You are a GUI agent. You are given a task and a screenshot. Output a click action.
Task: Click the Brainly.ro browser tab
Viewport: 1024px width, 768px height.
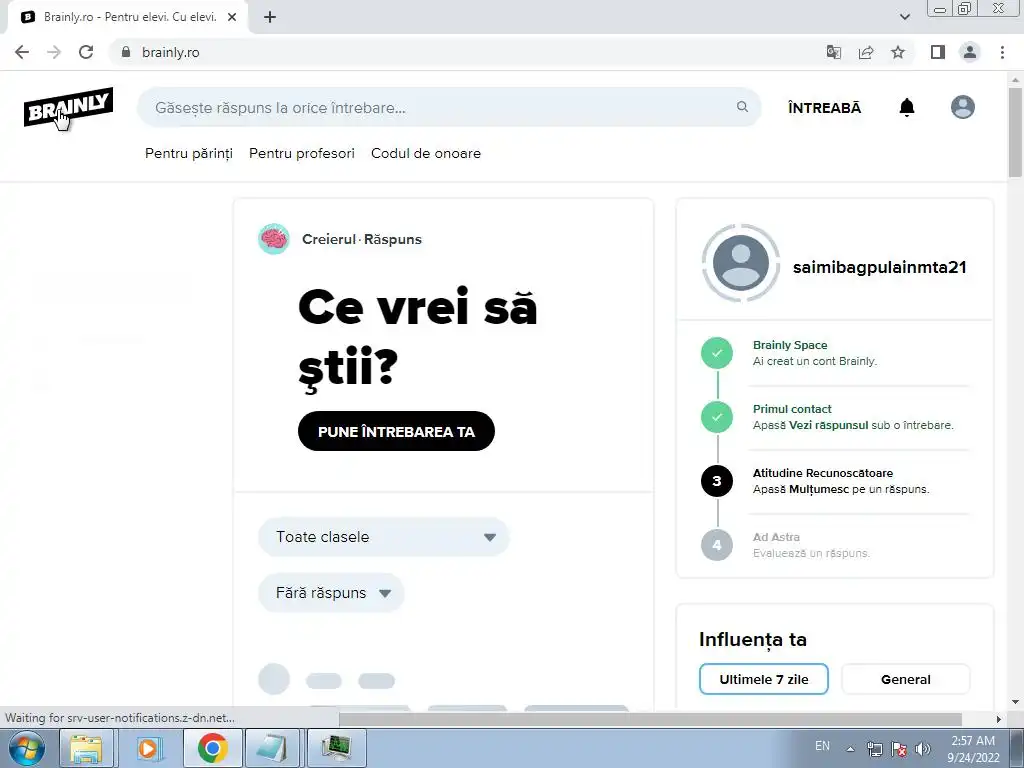tap(127, 18)
